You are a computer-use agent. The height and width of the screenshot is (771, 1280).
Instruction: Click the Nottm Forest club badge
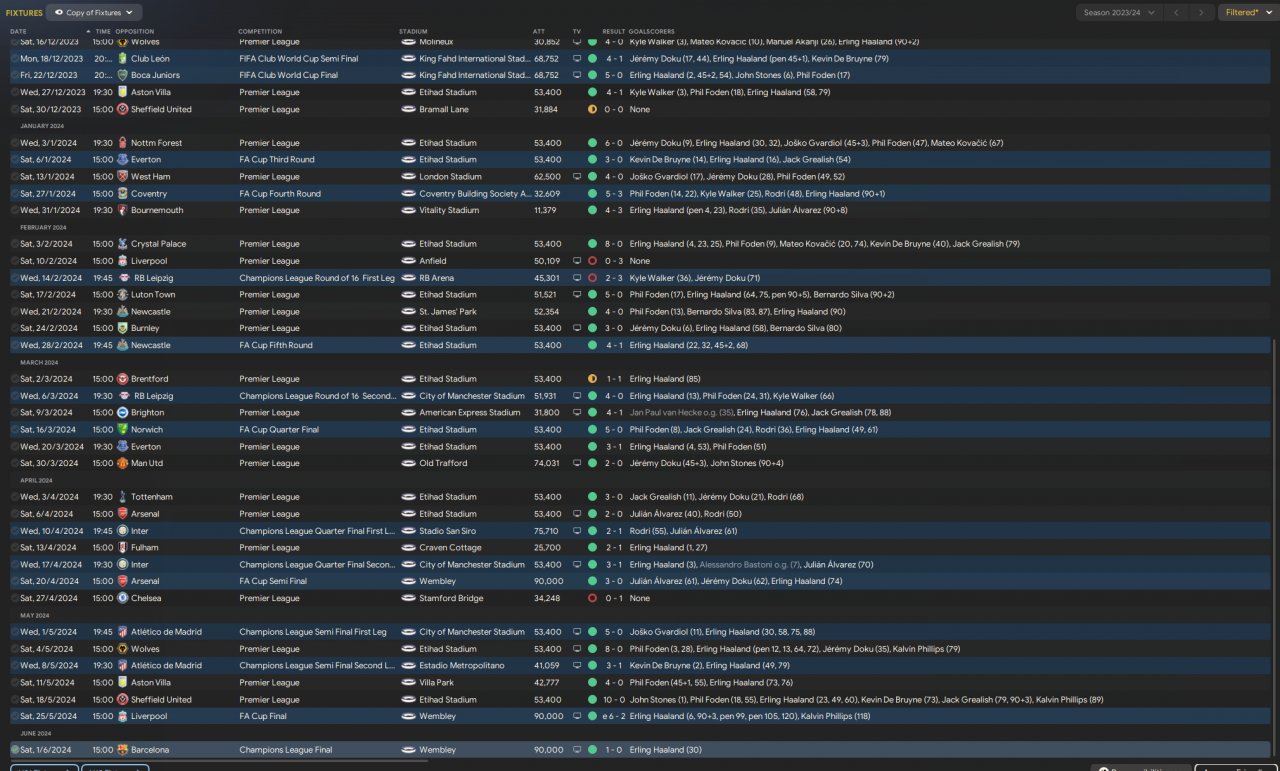[x=123, y=143]
